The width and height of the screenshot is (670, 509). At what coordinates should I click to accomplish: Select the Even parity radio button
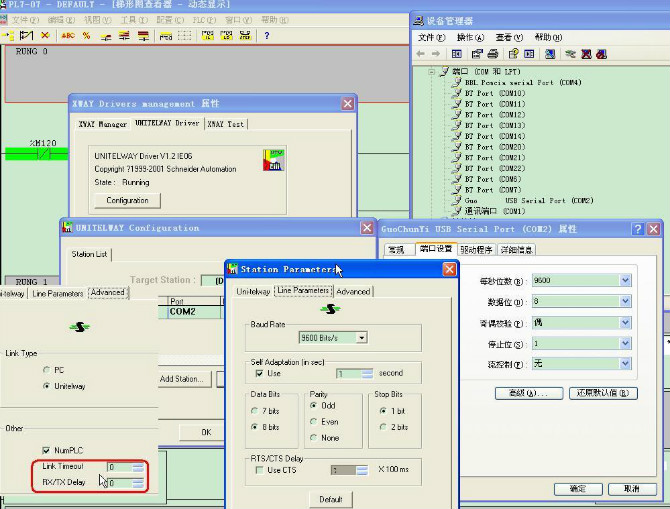(316, 421)
